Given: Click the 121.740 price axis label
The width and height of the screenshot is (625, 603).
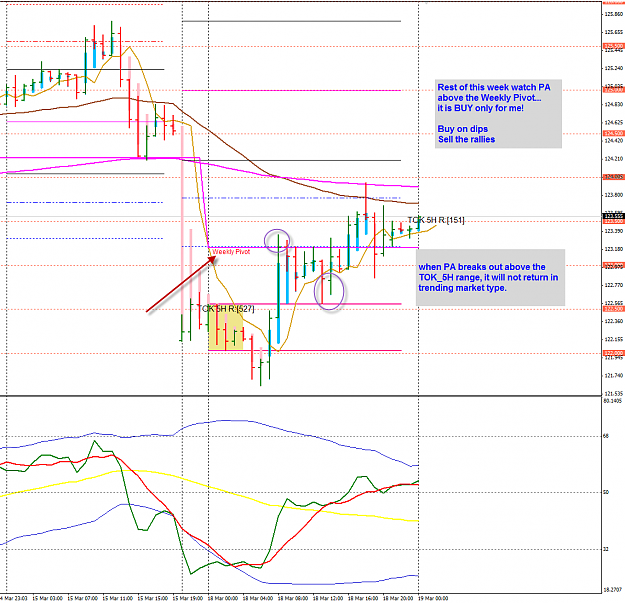Looking at the screenshot, I should pyautogui.click(x=613, y=375).
